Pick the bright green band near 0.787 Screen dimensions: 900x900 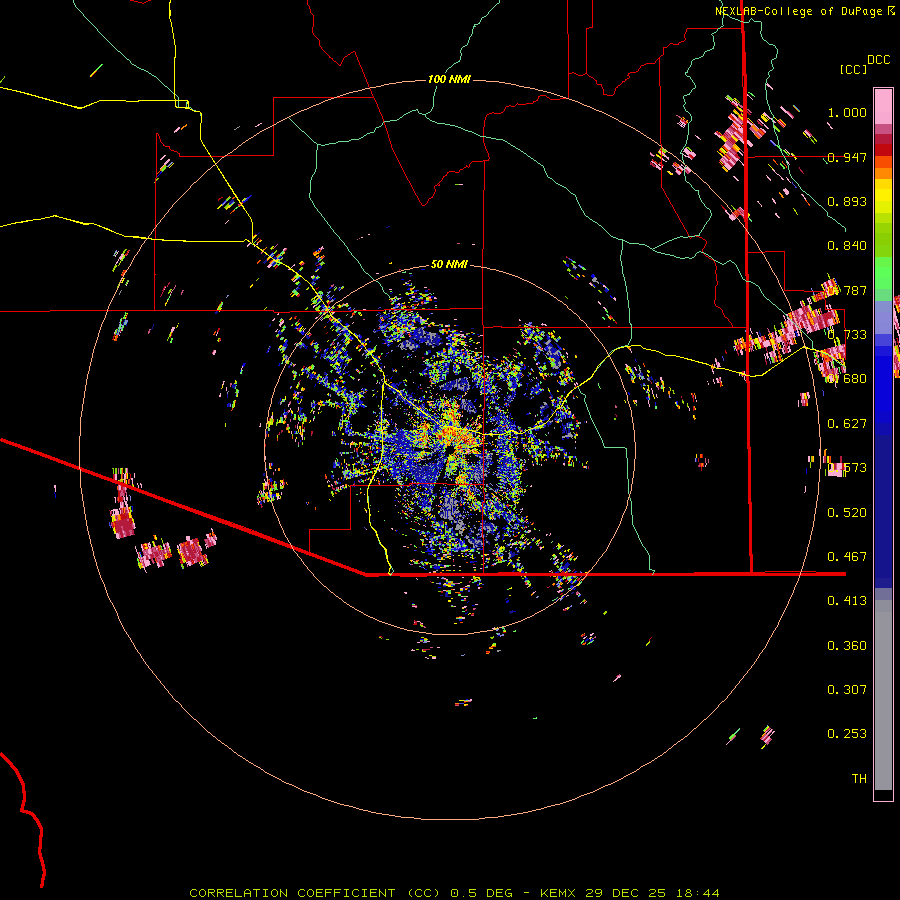click(x=883, y=279)
